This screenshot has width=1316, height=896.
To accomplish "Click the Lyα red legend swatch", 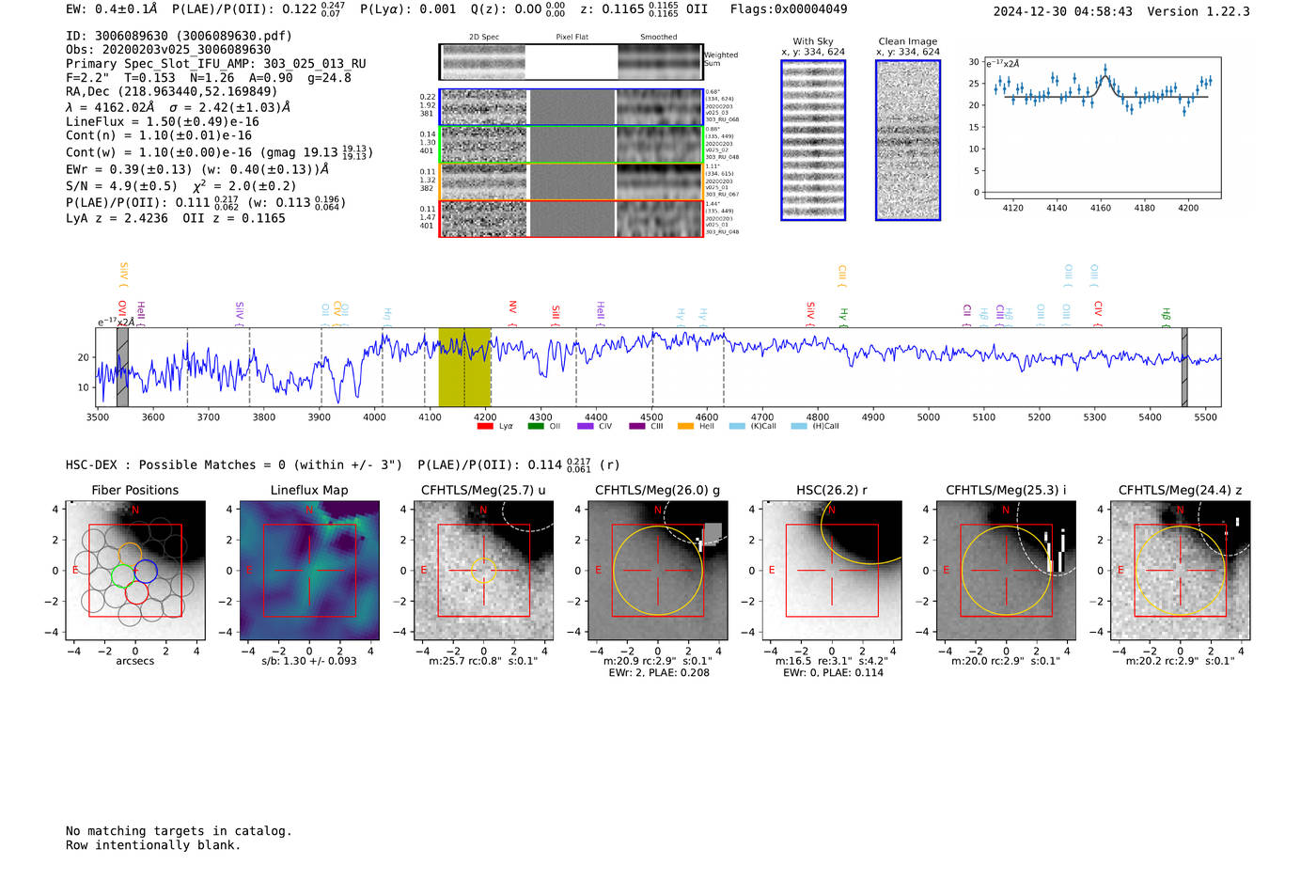I will [485, 426].
